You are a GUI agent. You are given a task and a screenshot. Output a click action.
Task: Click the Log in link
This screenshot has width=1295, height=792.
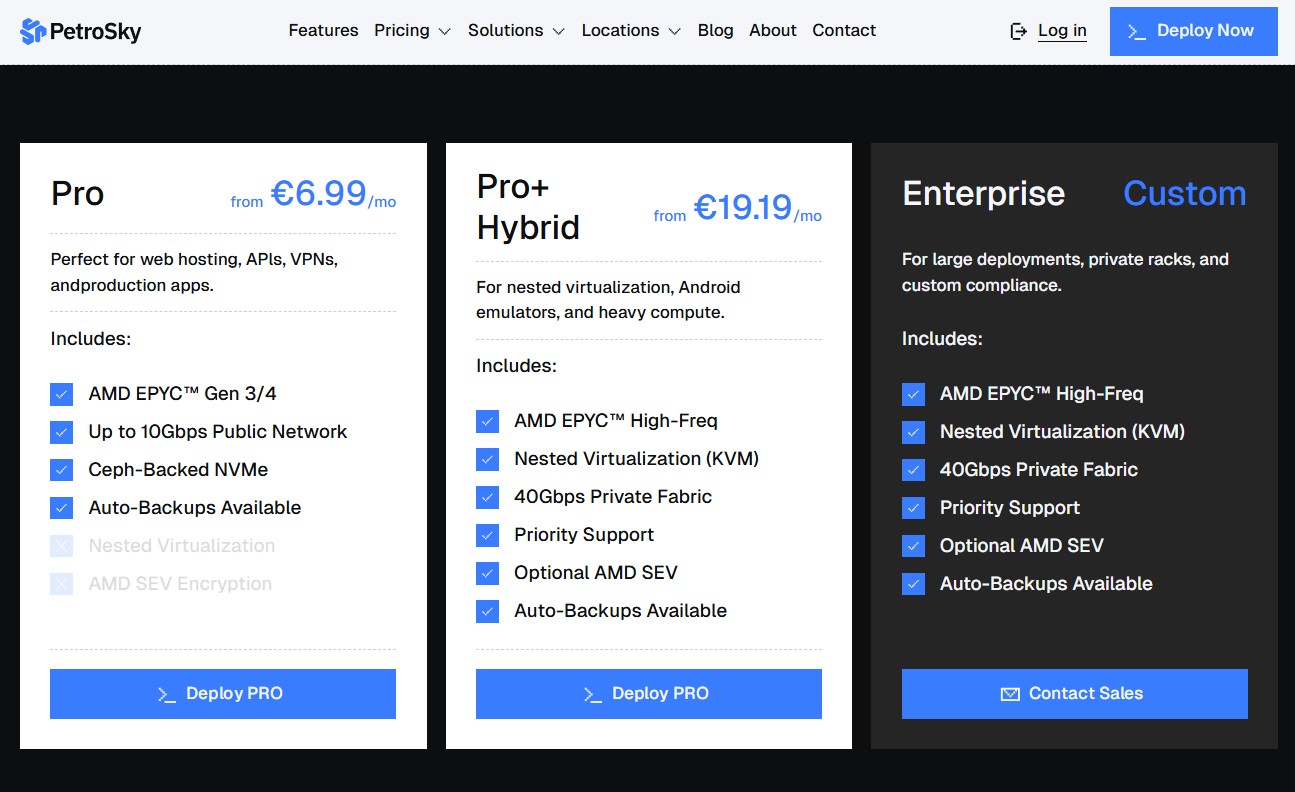pos(1062,31)
